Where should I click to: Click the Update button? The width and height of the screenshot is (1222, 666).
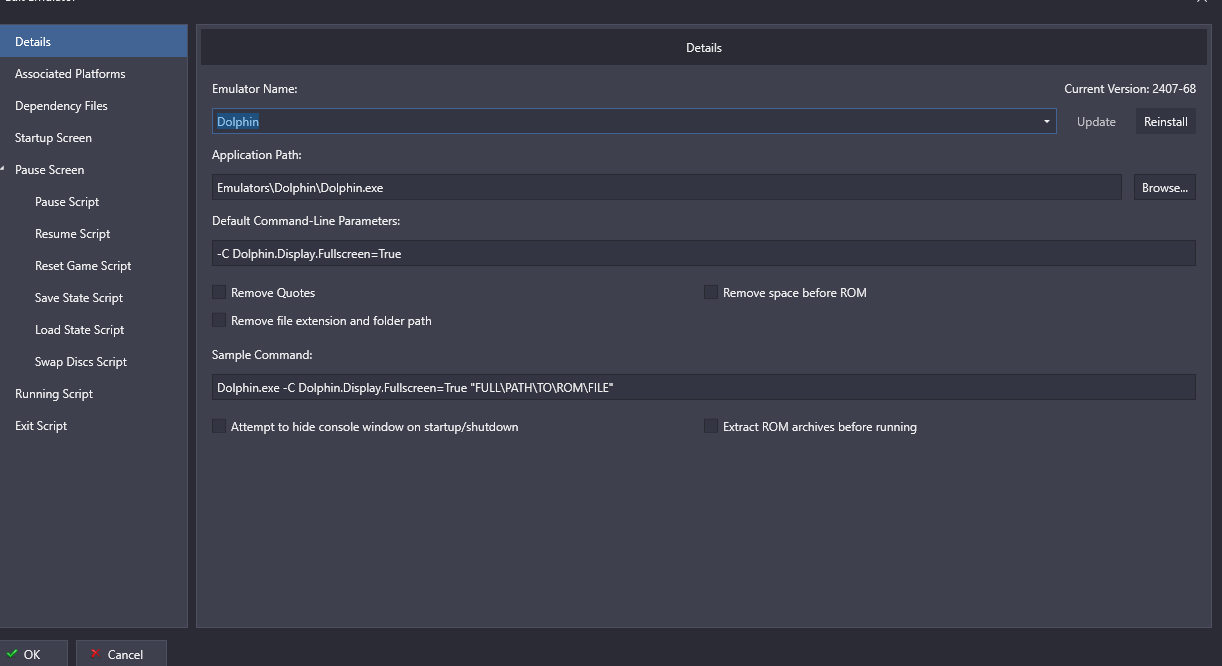click(x=1096, y=122)
